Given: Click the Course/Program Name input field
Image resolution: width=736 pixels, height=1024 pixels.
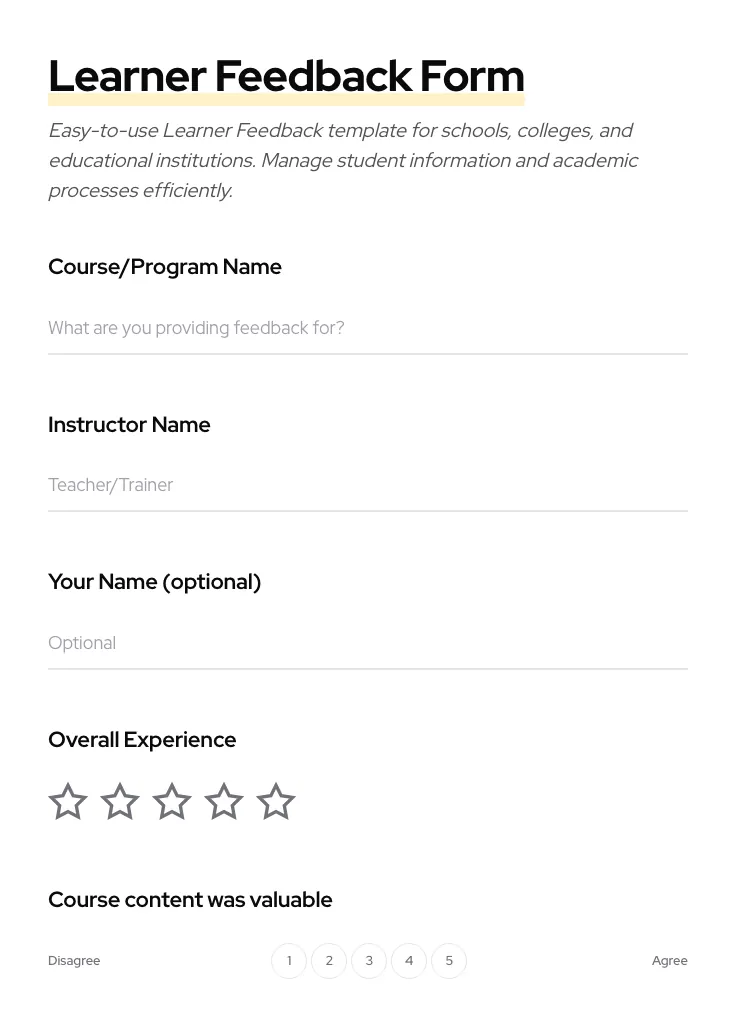Looking at the screenshot, I should [368, 328].
